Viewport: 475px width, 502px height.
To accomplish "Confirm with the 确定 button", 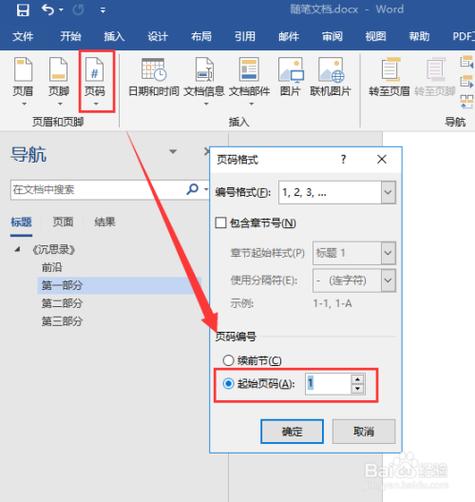I will pos(292,431).
